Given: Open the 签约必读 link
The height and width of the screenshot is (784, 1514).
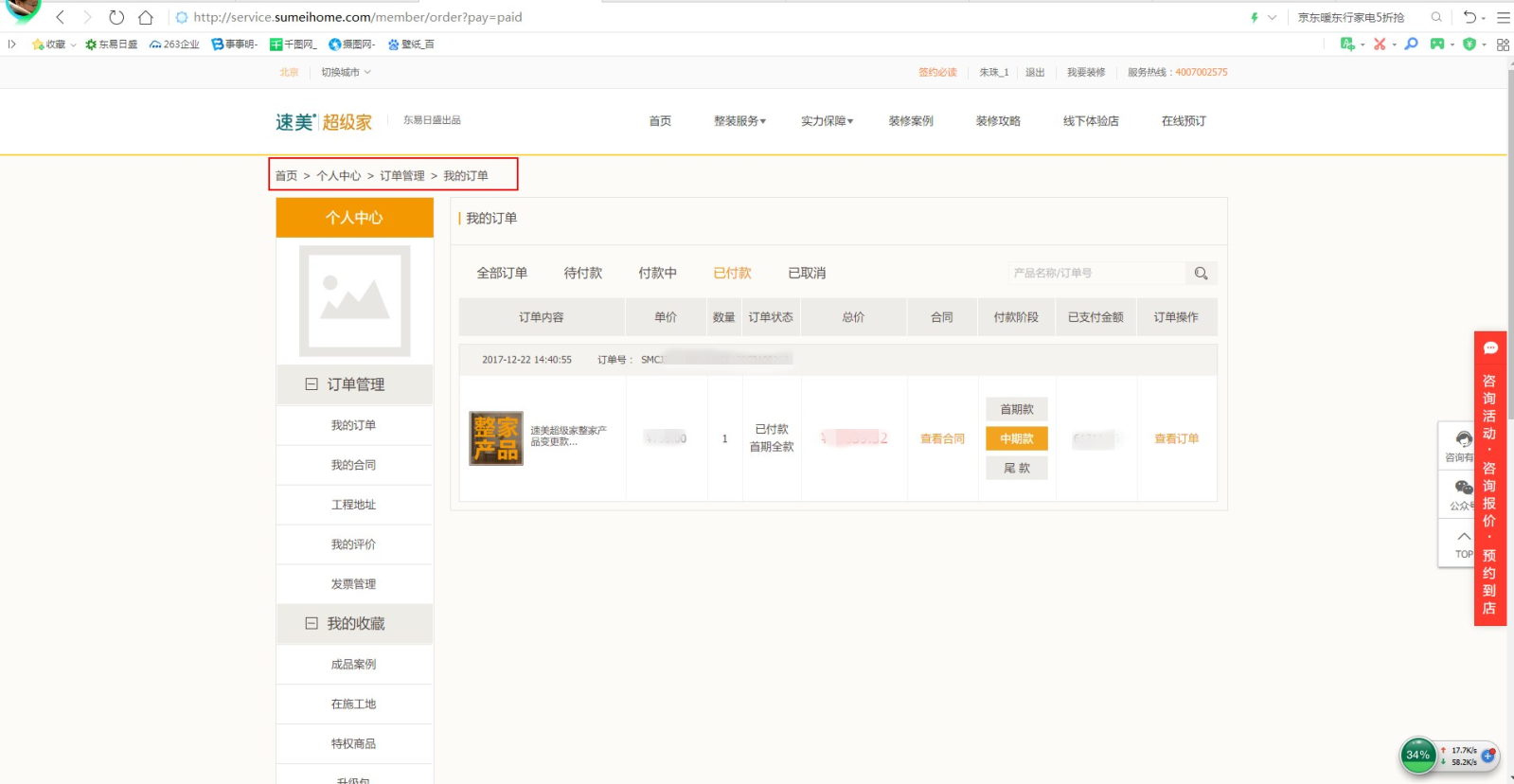Looking at the screenshot, I should [x=937, y=72].
